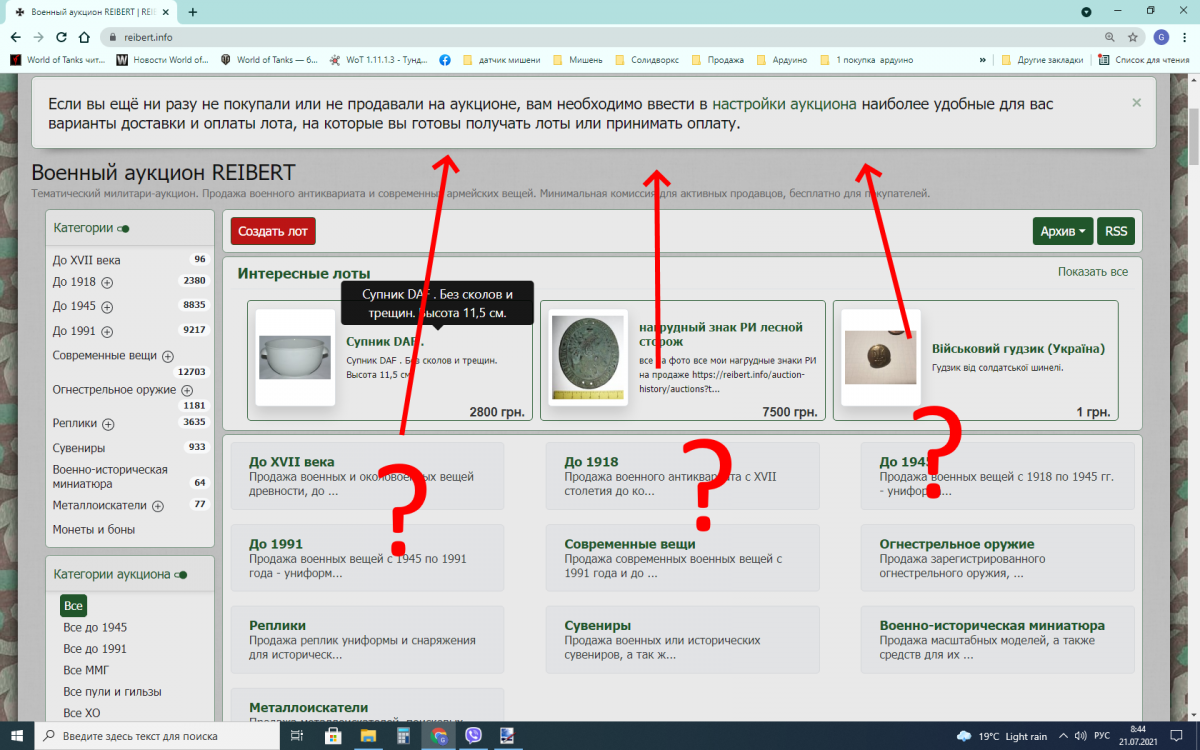The image size is (1200, 750).
Task: Reload the reibert.info page
Action: (x=61, y=37)
